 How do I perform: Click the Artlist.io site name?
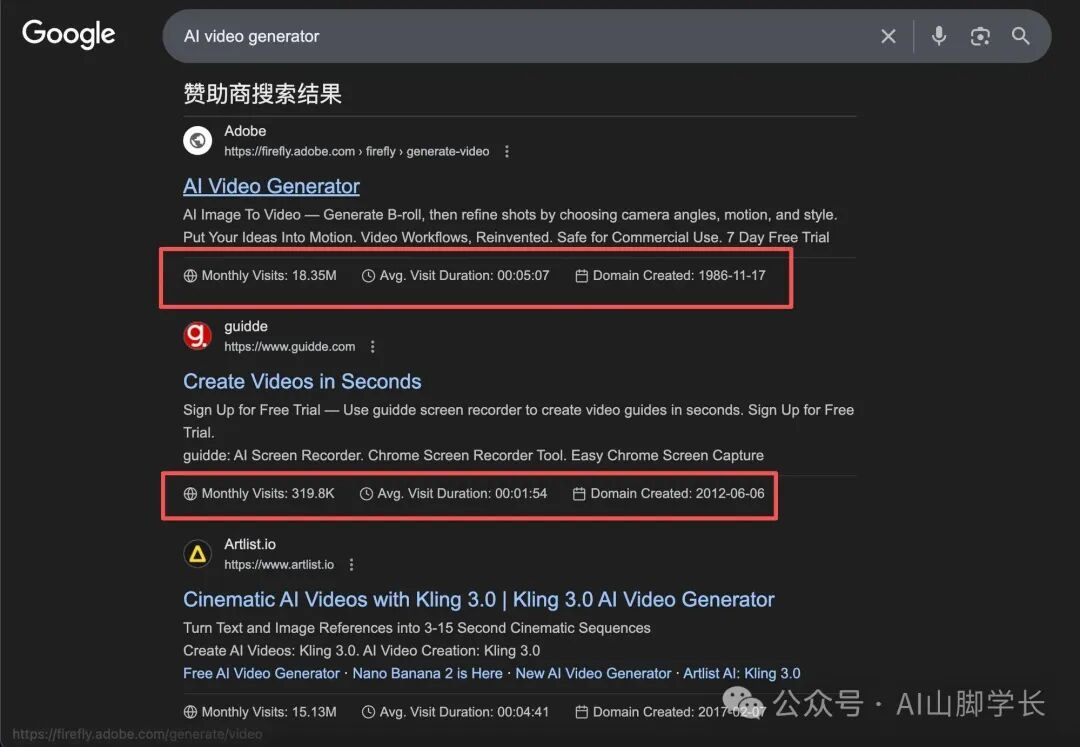coord(250,544)
